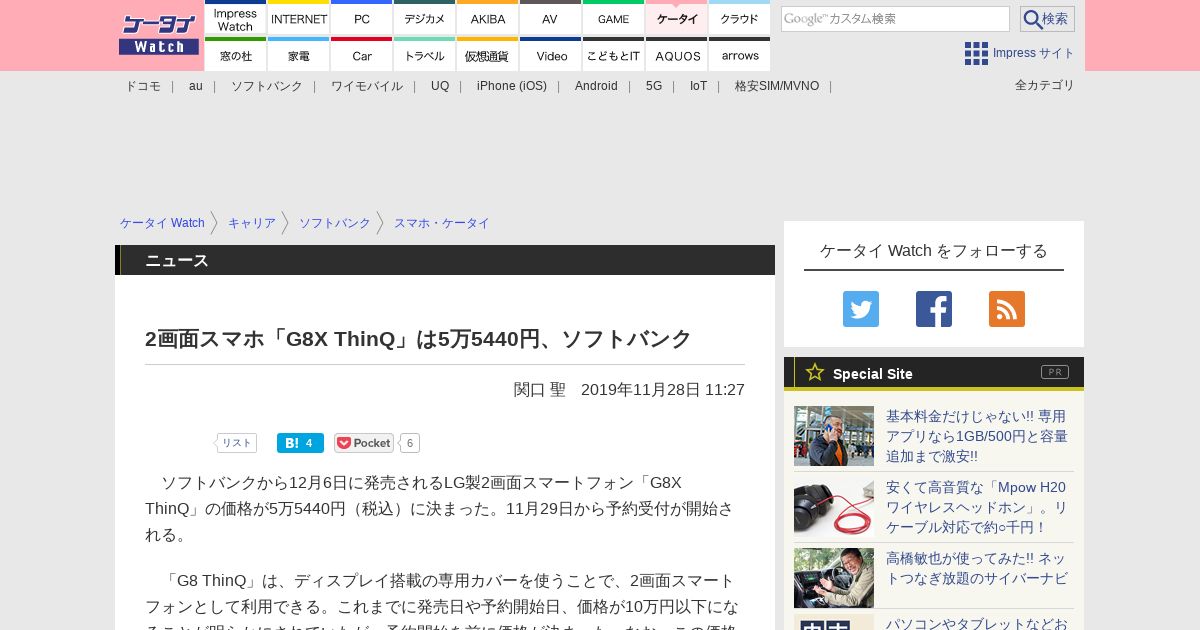Image resolution: width=1200 pixels, height=630 pixels.
Task: Click ケータイ Watch breadcrumb link
Action: tap(162, 223)
